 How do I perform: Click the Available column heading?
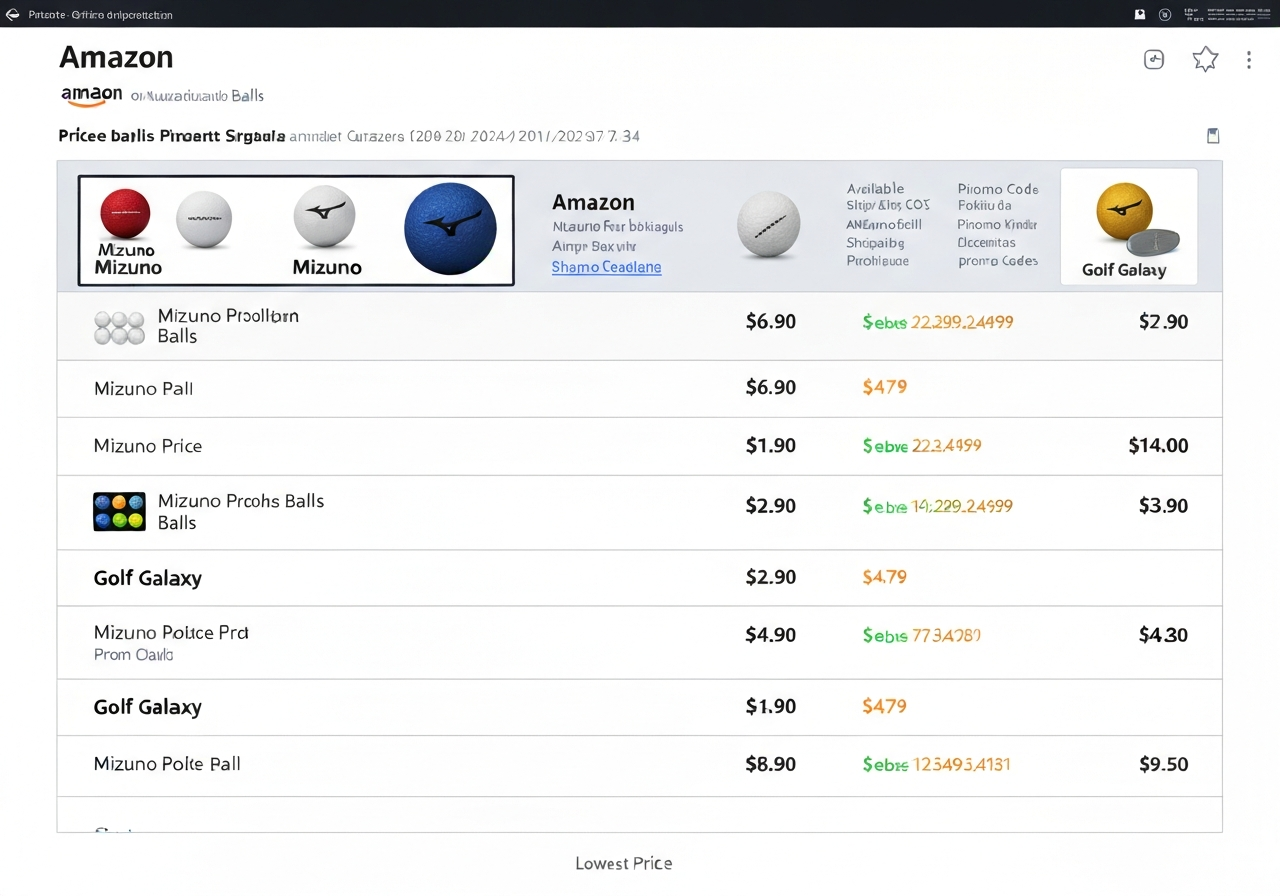875,189
